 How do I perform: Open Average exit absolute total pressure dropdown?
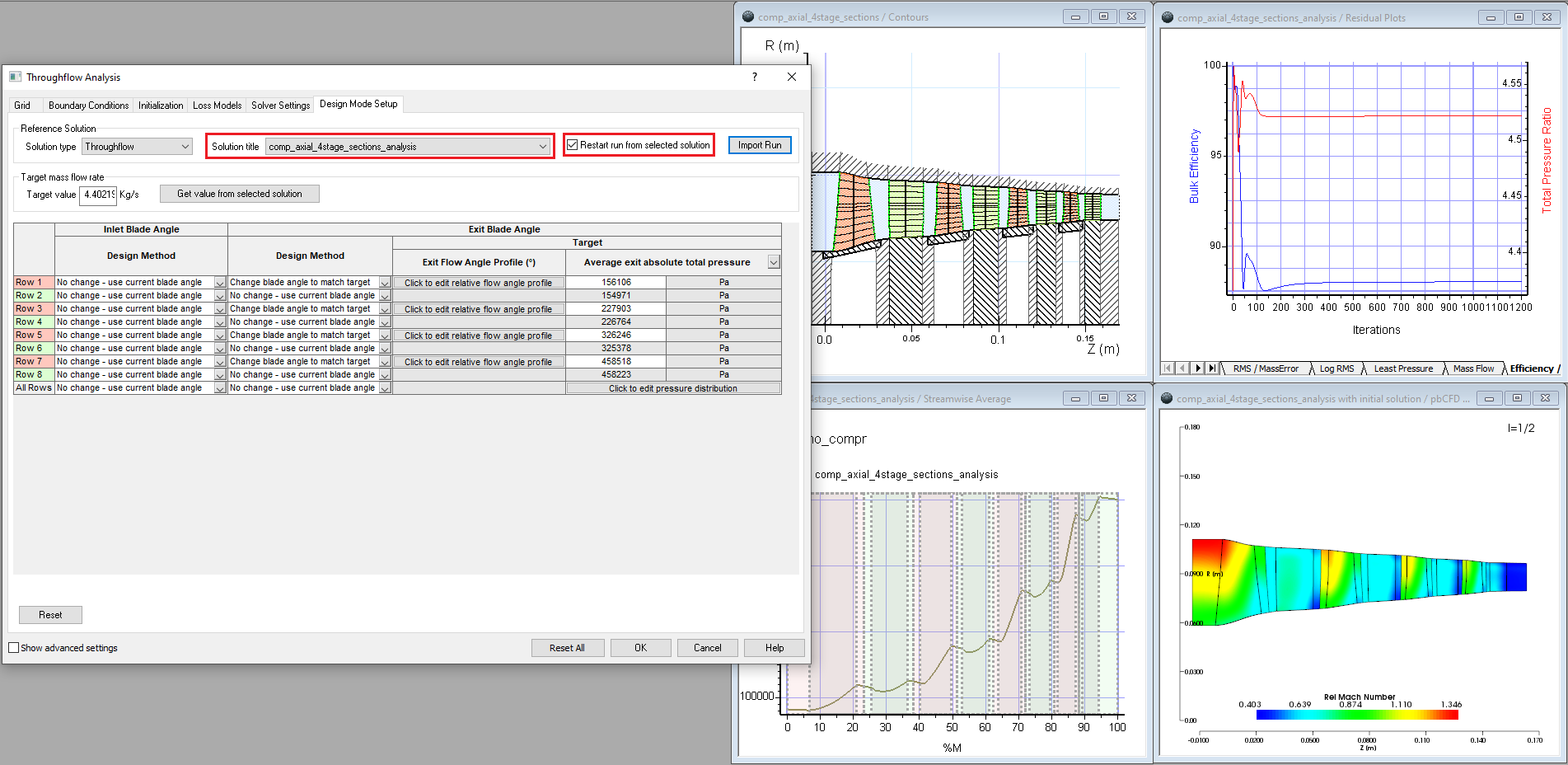tap(774, 262)
